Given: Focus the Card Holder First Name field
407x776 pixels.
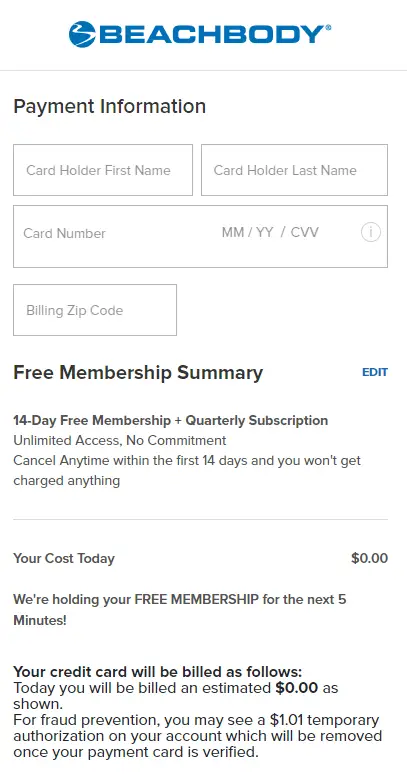Looking at the screenshot, I should tap(103, 170).
